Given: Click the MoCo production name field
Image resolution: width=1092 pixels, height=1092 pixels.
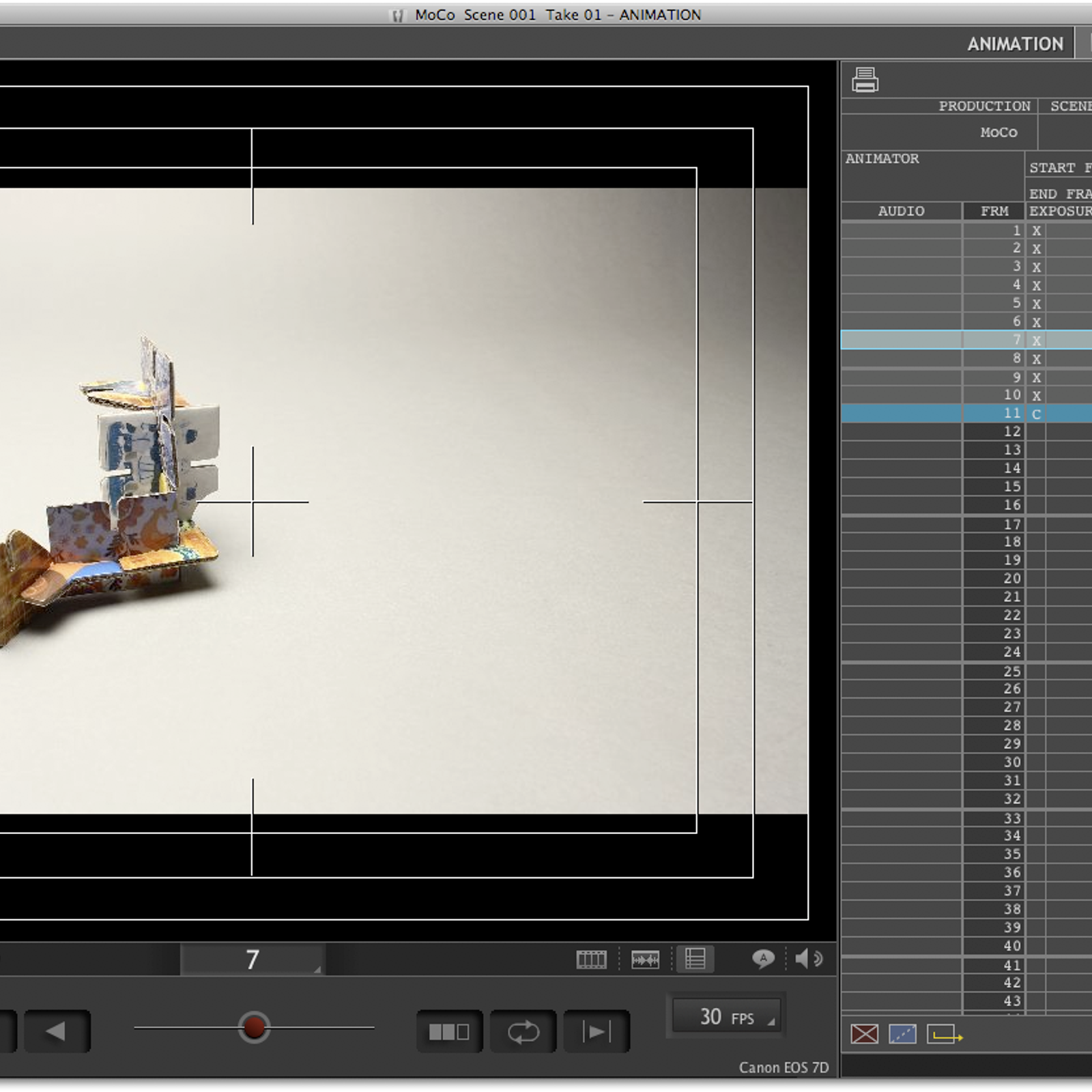Looking at the screenshot, I should tap(998, 132).
